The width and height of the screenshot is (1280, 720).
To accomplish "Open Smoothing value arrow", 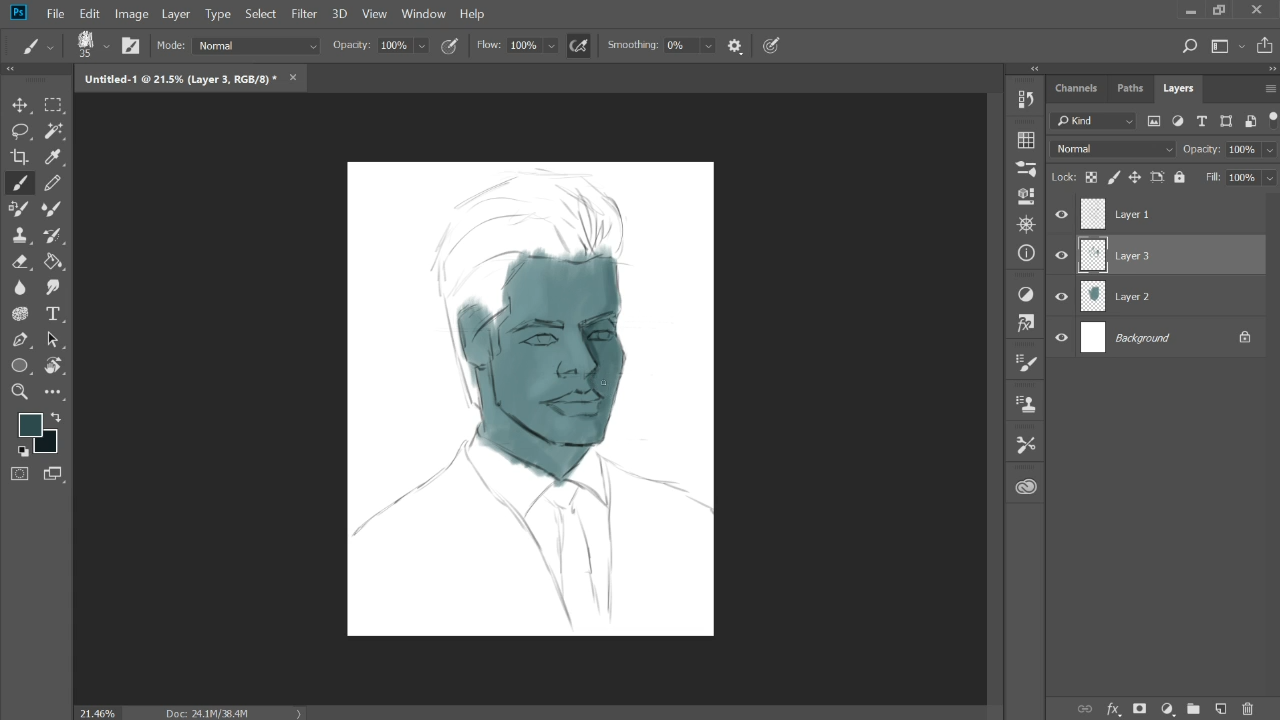I will pos(708,46).
